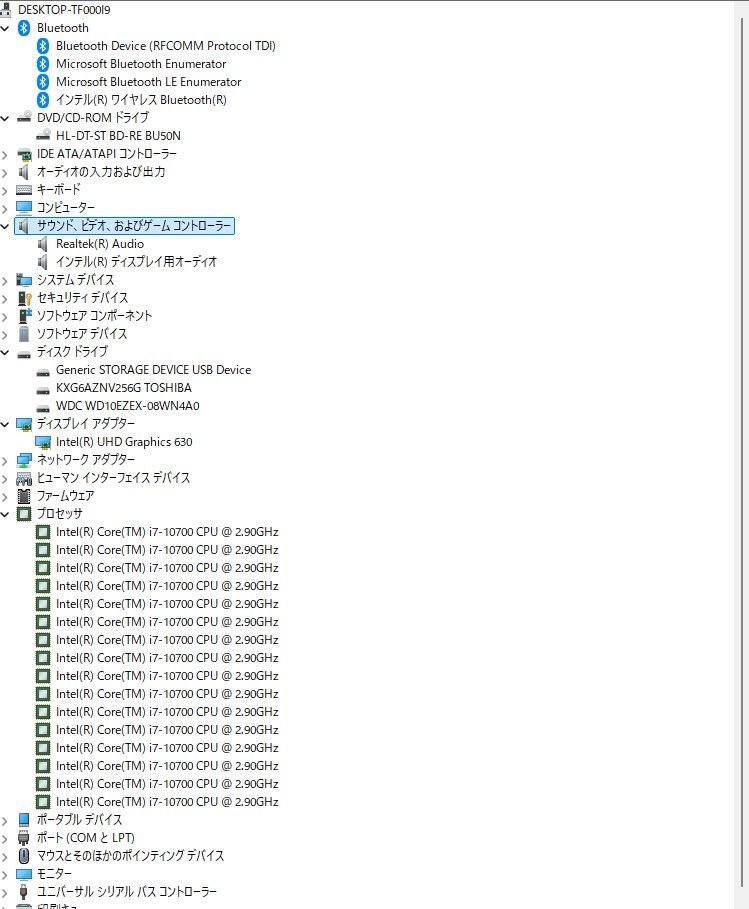Select Microsoft Bluetooth LE Enumerator entry
The image size is (749, 909).
pos(148,82)
